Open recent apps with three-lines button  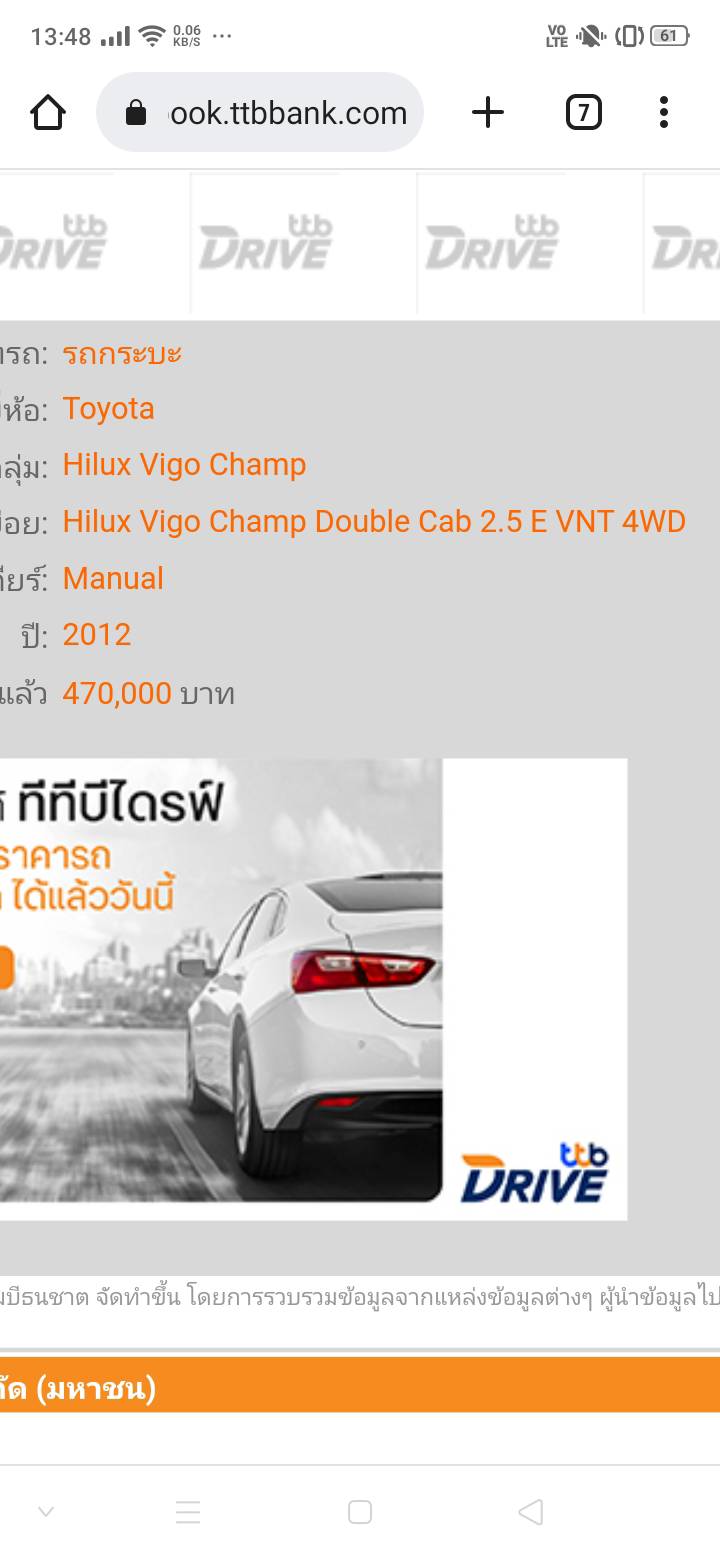click(188, 1512)
